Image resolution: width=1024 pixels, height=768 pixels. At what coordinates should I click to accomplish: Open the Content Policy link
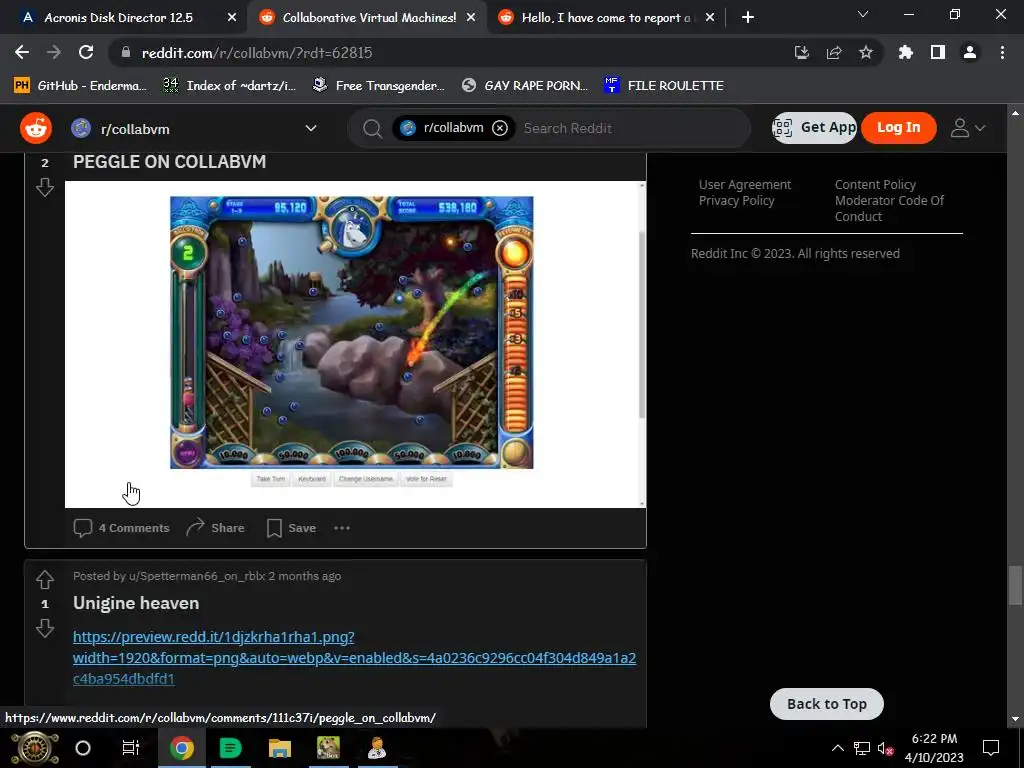pos(875,185)
